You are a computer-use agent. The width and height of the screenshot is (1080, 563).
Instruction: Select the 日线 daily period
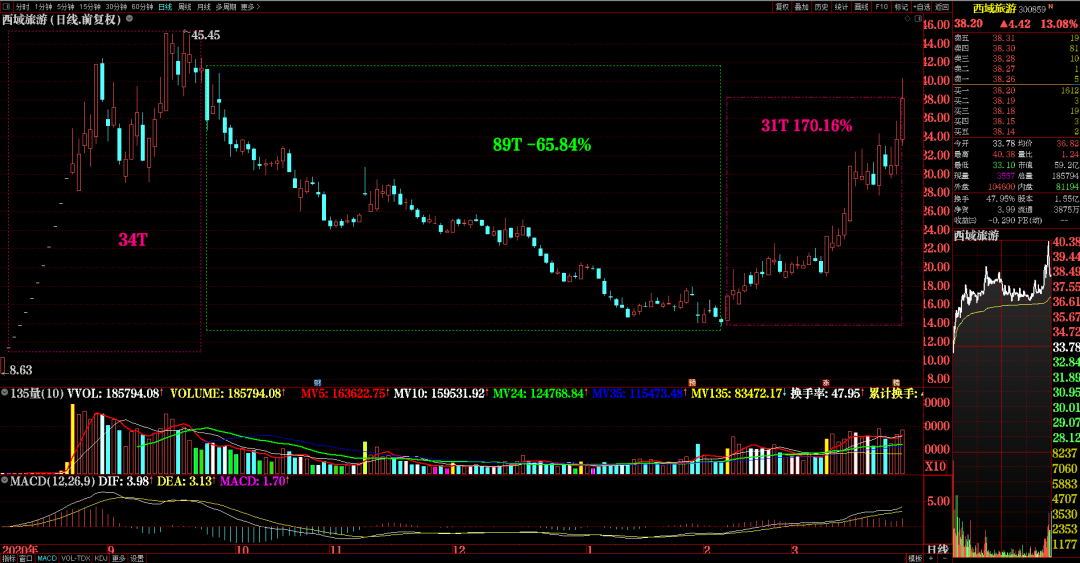(165, 7)
